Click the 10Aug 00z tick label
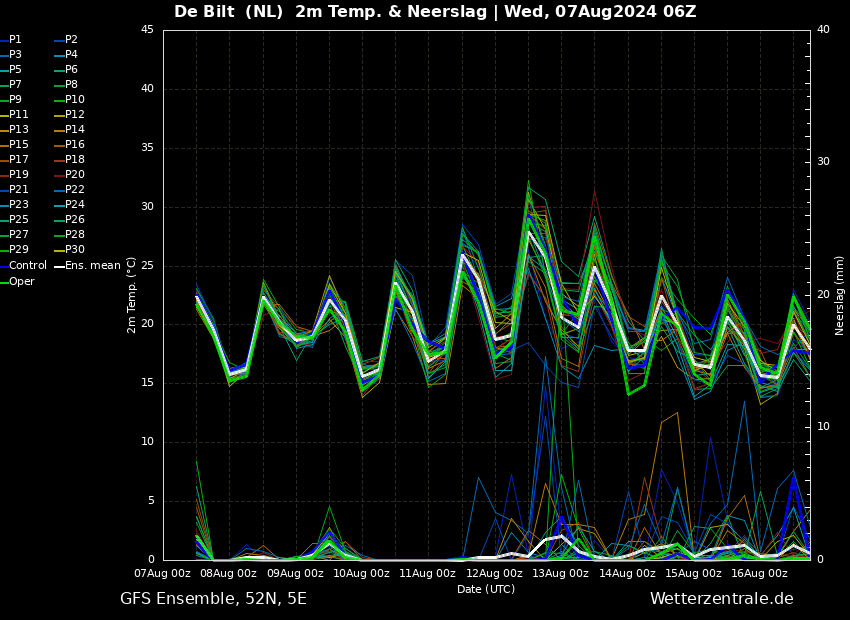850x620 pixels. point(362,573)
